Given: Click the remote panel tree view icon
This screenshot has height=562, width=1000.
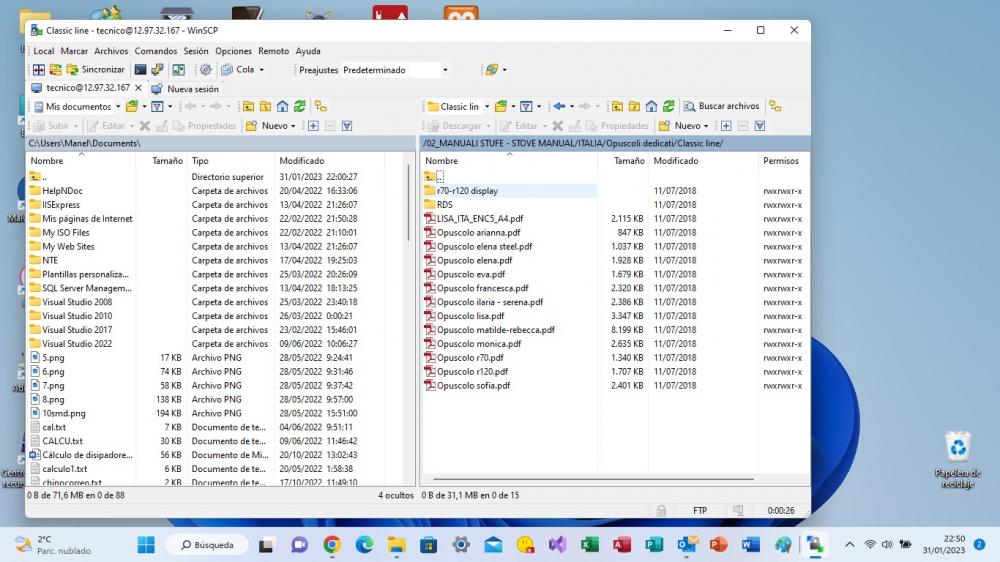Looking at the screenshot, I should [775, 107].
